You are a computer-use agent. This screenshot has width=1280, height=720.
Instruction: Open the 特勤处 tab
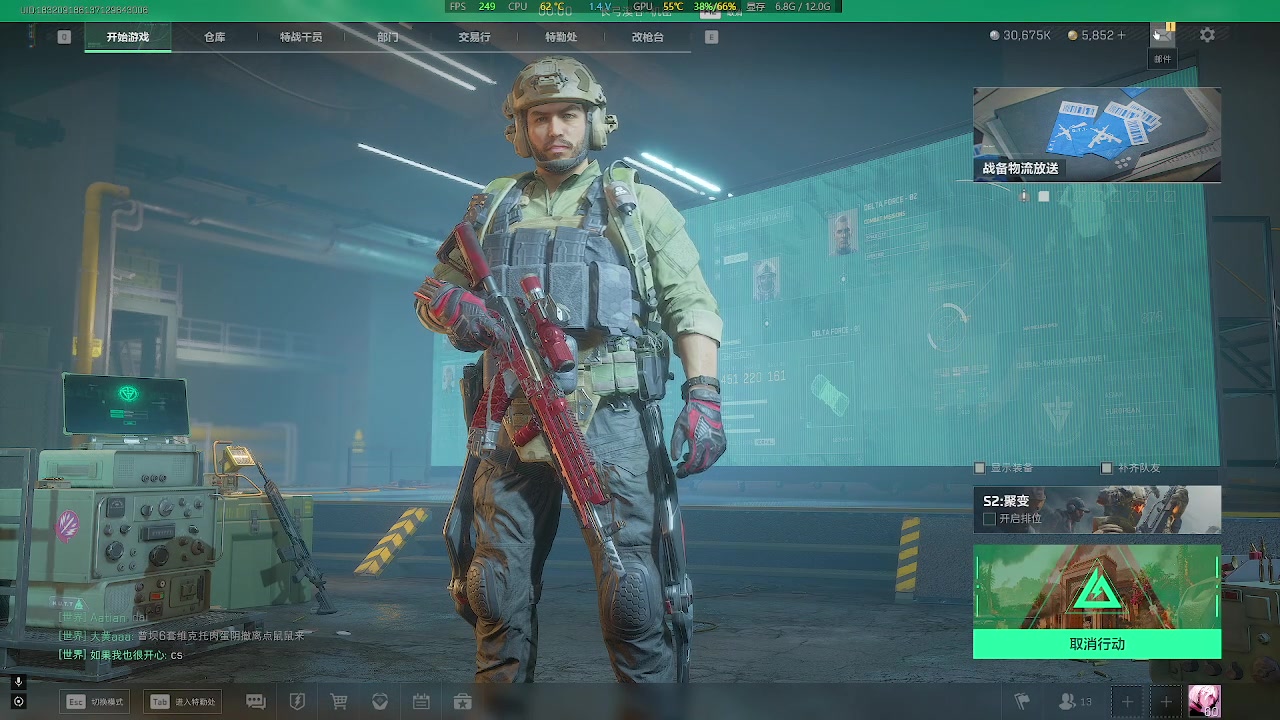coord(561,37)
